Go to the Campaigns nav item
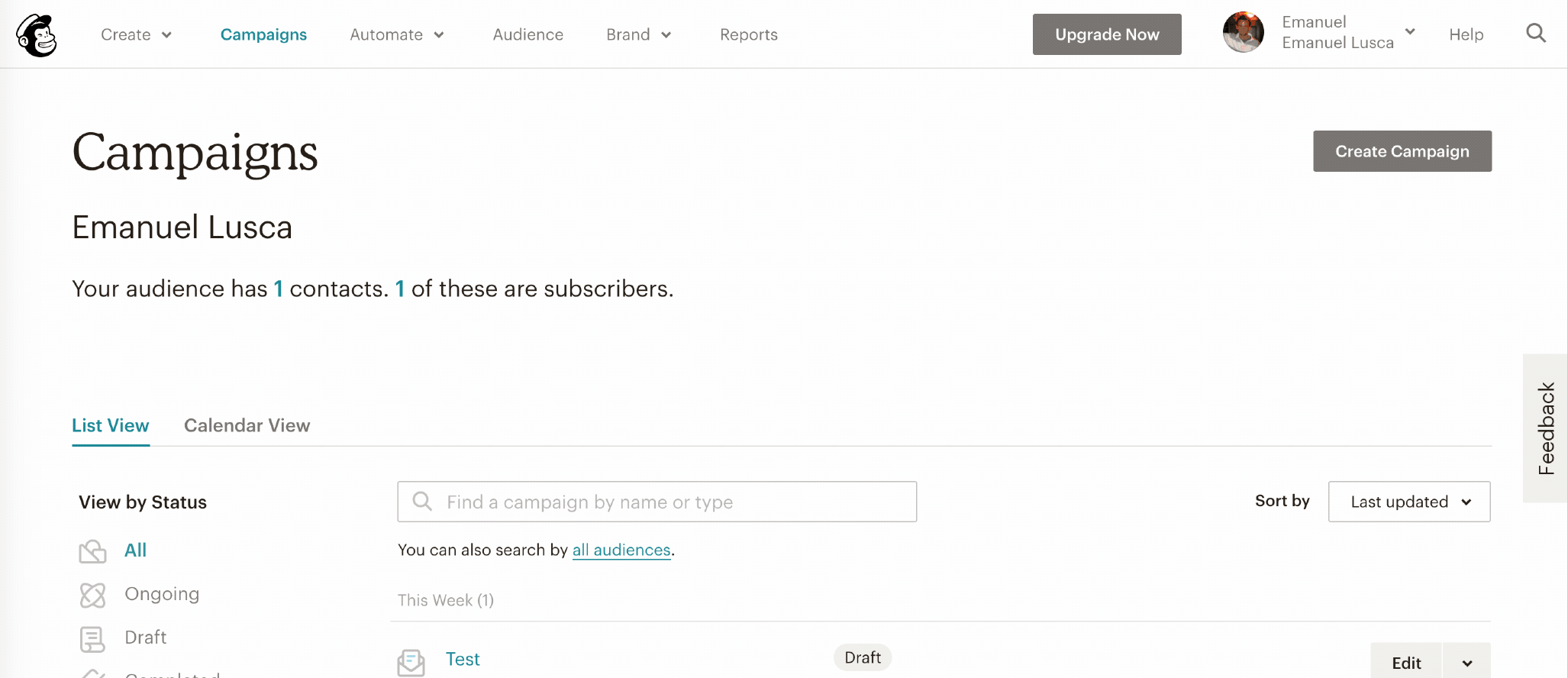Screen dimensions: 1568x678 pyautogui.click(x=263, y=34)
